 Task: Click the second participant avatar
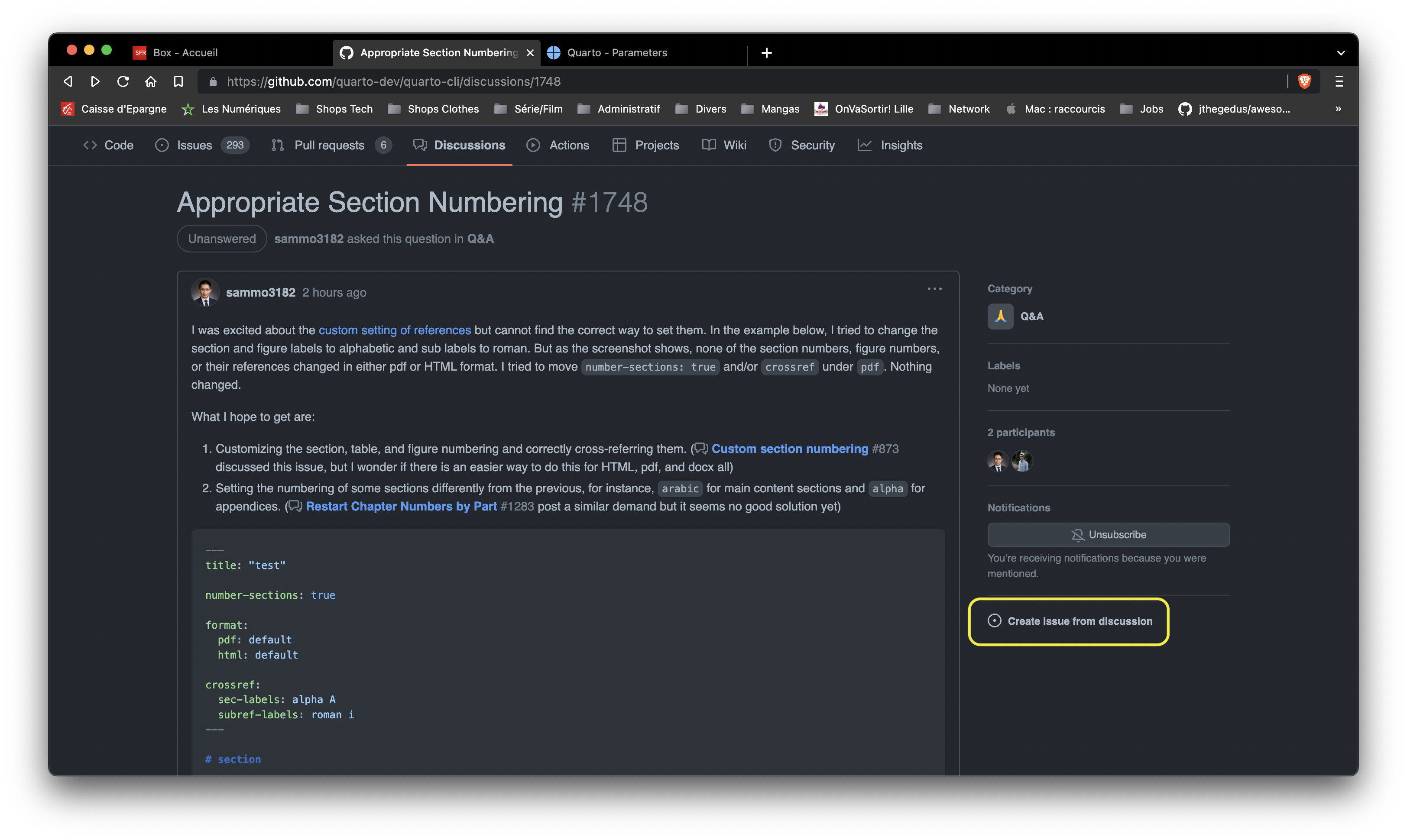[1022, 461]
